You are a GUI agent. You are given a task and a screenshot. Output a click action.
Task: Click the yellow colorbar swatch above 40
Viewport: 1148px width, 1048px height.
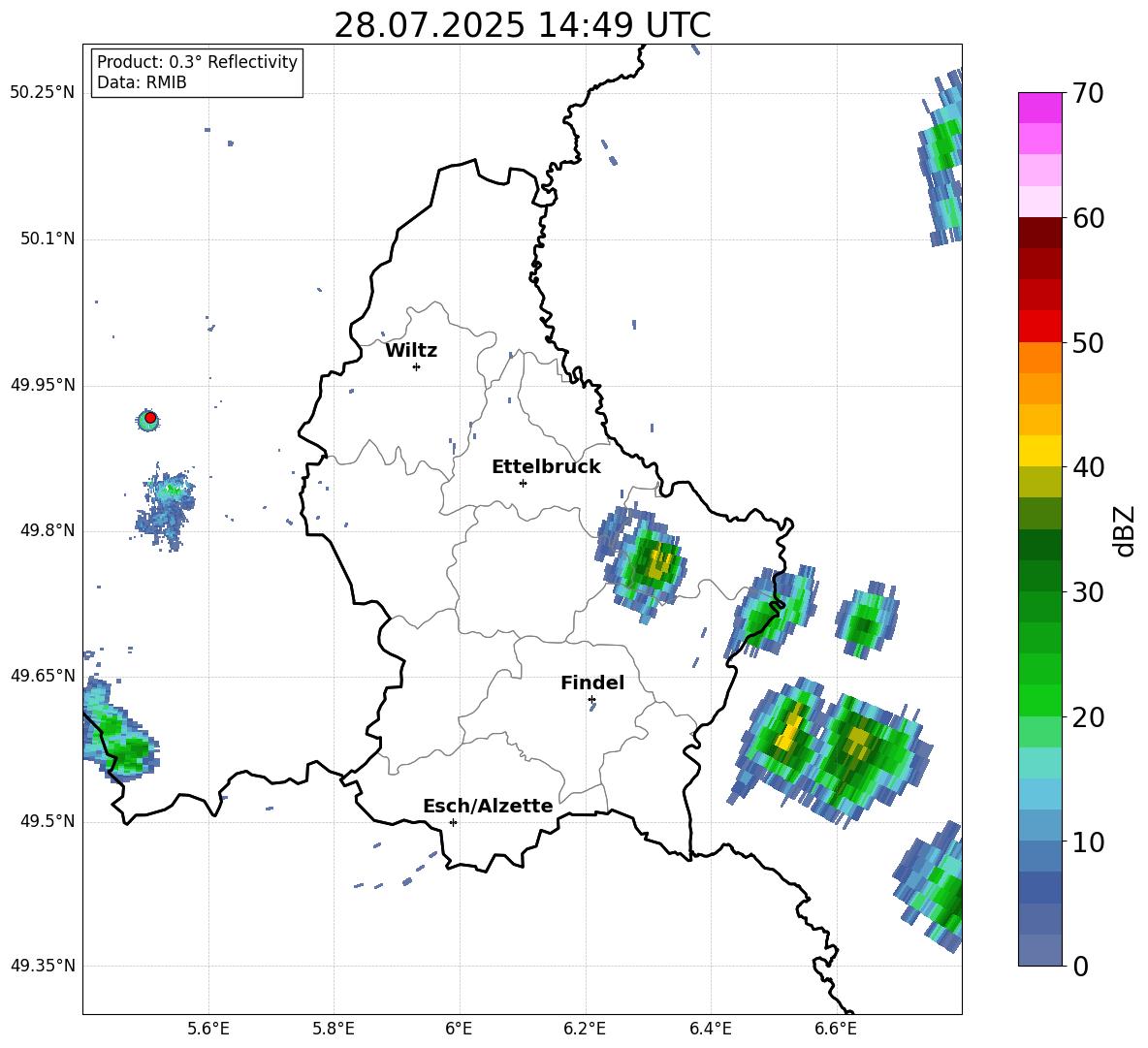pyautogui.click(x=1039, y=451)
